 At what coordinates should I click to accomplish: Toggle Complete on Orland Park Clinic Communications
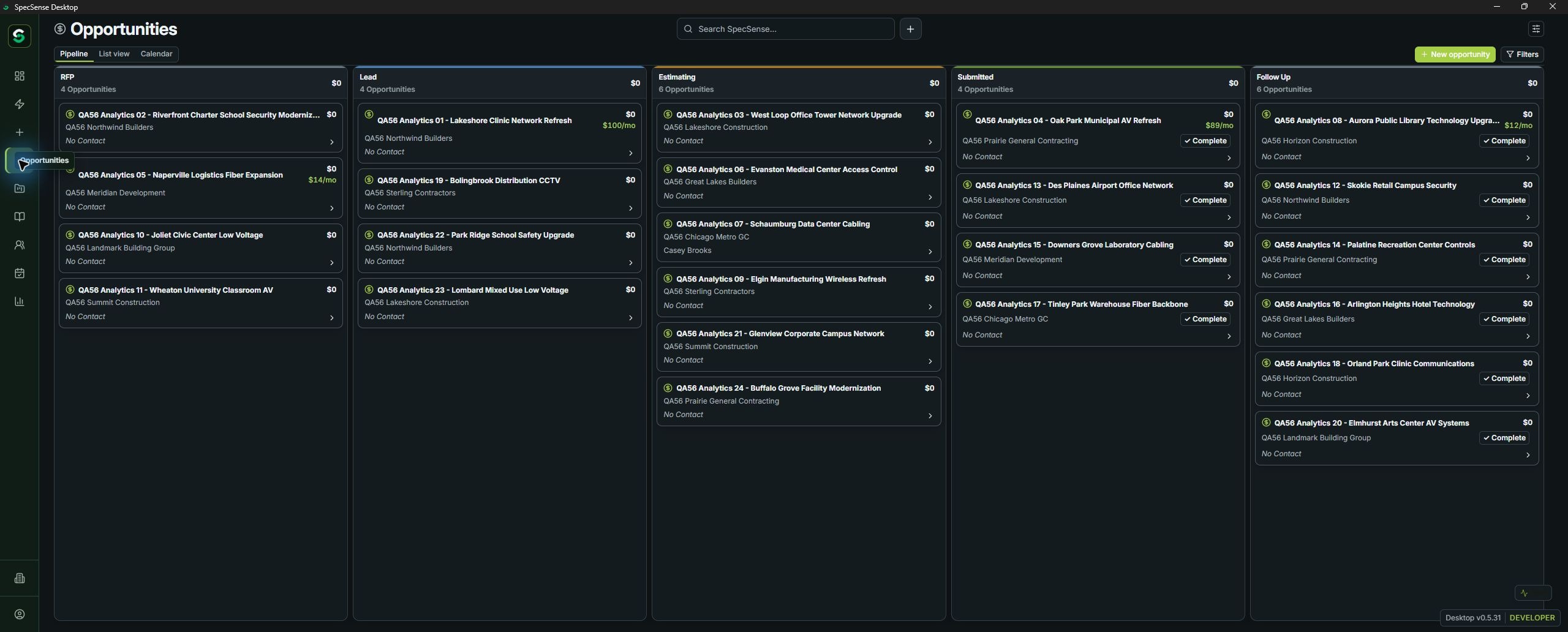[x=1504, y=378]
